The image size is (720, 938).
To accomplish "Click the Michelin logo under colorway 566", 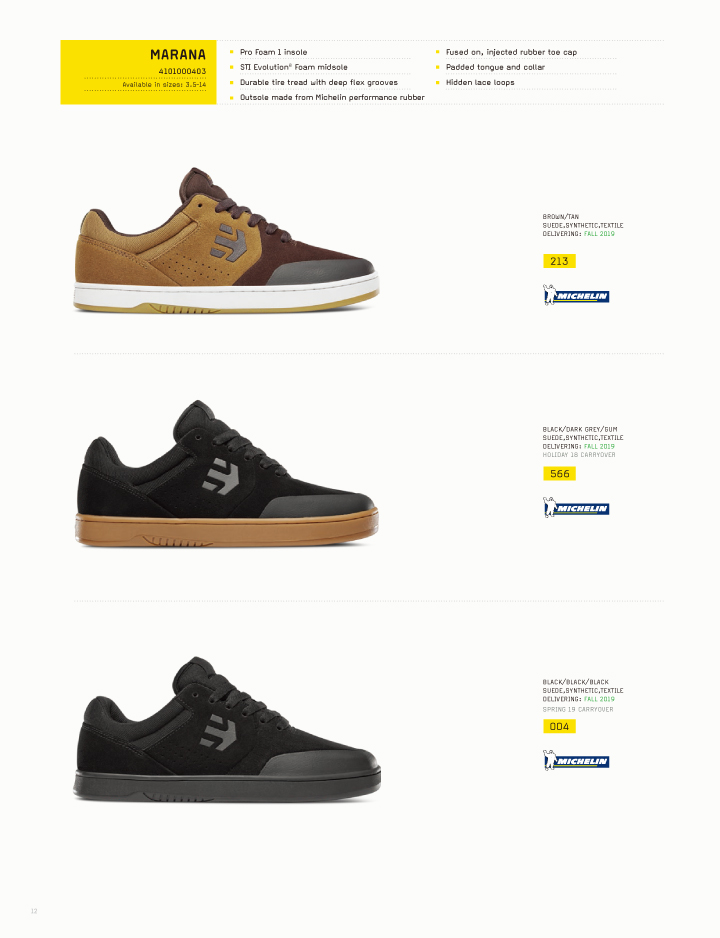I will coord(576,508).
